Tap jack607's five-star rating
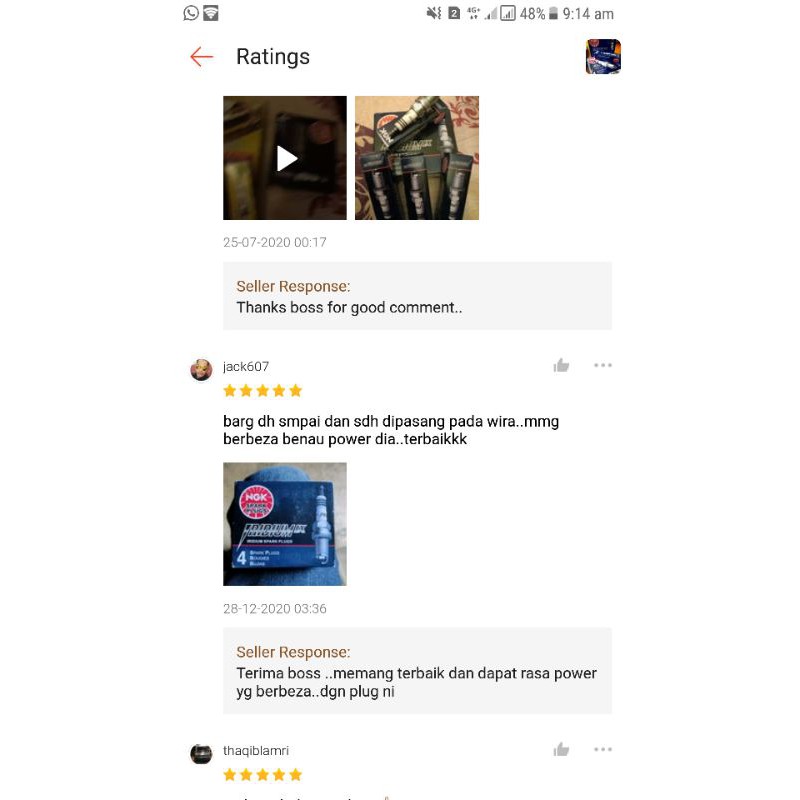 (x=263, y=391)
